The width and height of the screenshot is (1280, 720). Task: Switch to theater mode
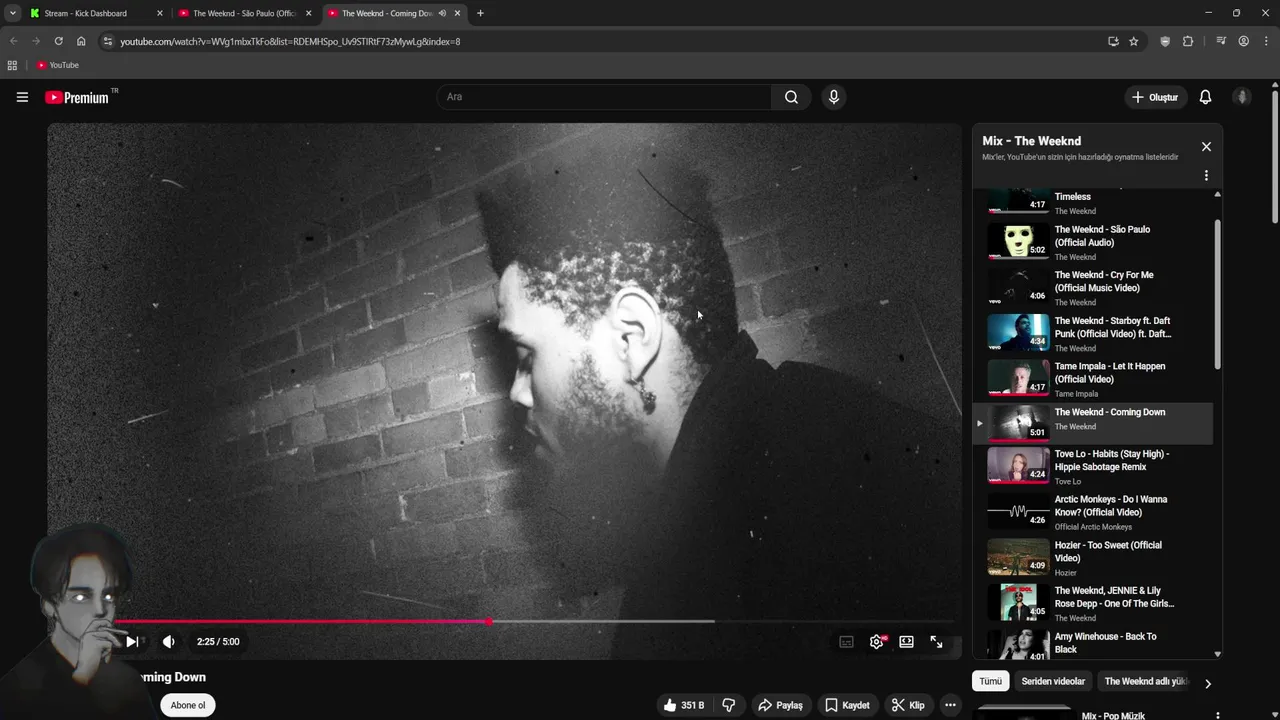(x=906, y=642)
